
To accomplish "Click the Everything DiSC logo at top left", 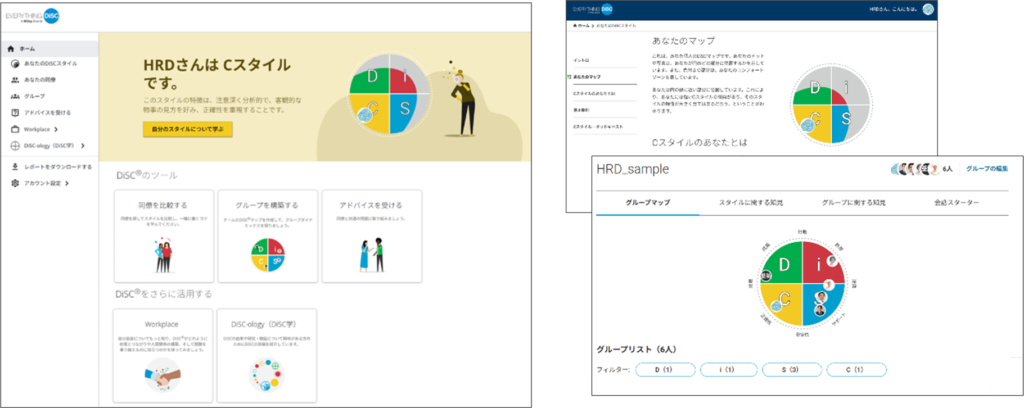I will (x=35, y=18).
